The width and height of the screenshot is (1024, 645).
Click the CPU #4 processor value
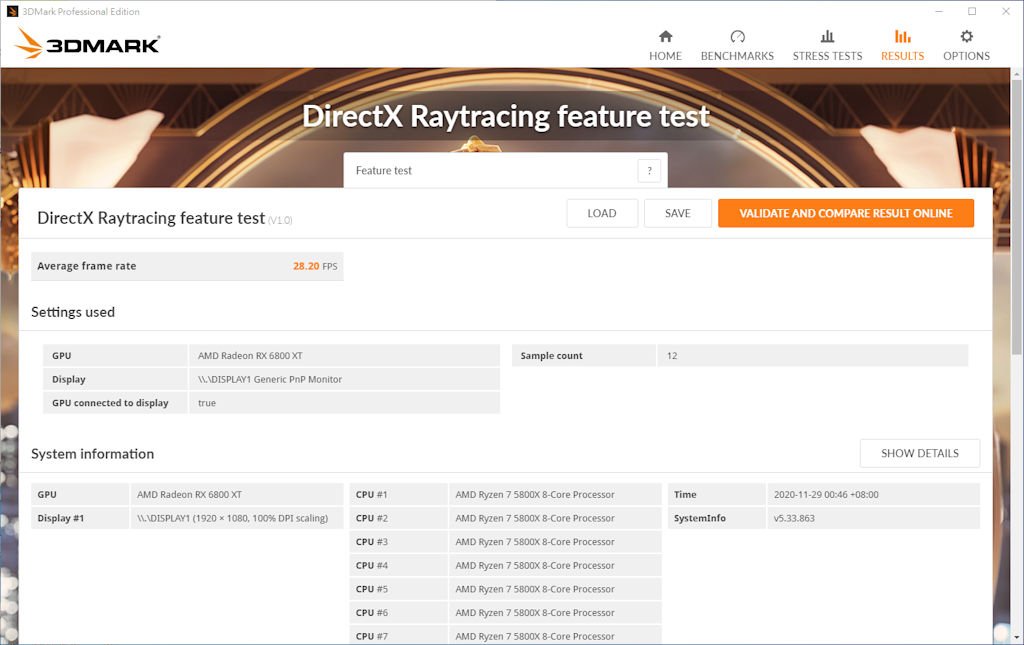(x=535, y=565)
